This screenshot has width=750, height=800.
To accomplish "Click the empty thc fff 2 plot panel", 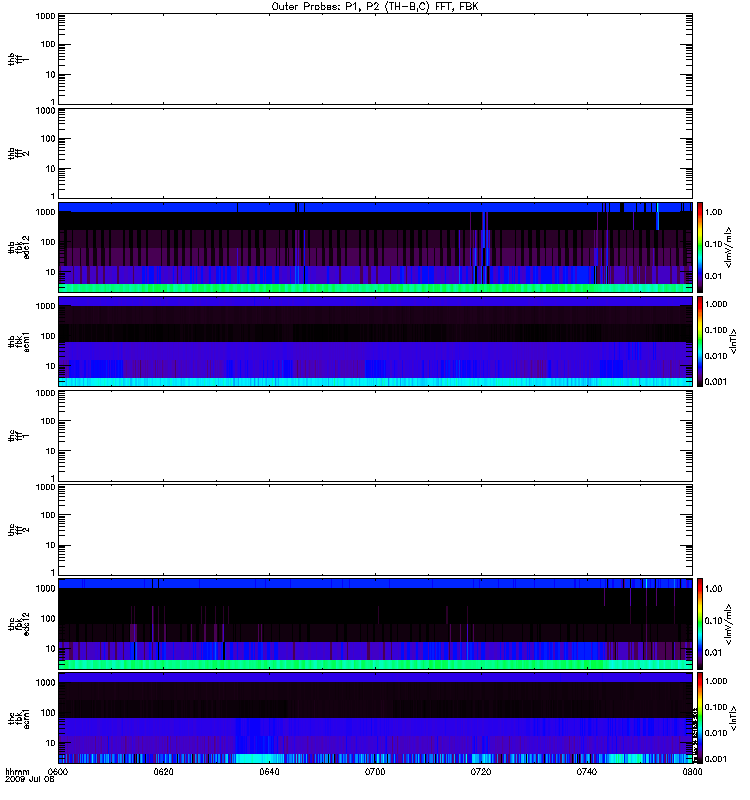I will 376,530.
